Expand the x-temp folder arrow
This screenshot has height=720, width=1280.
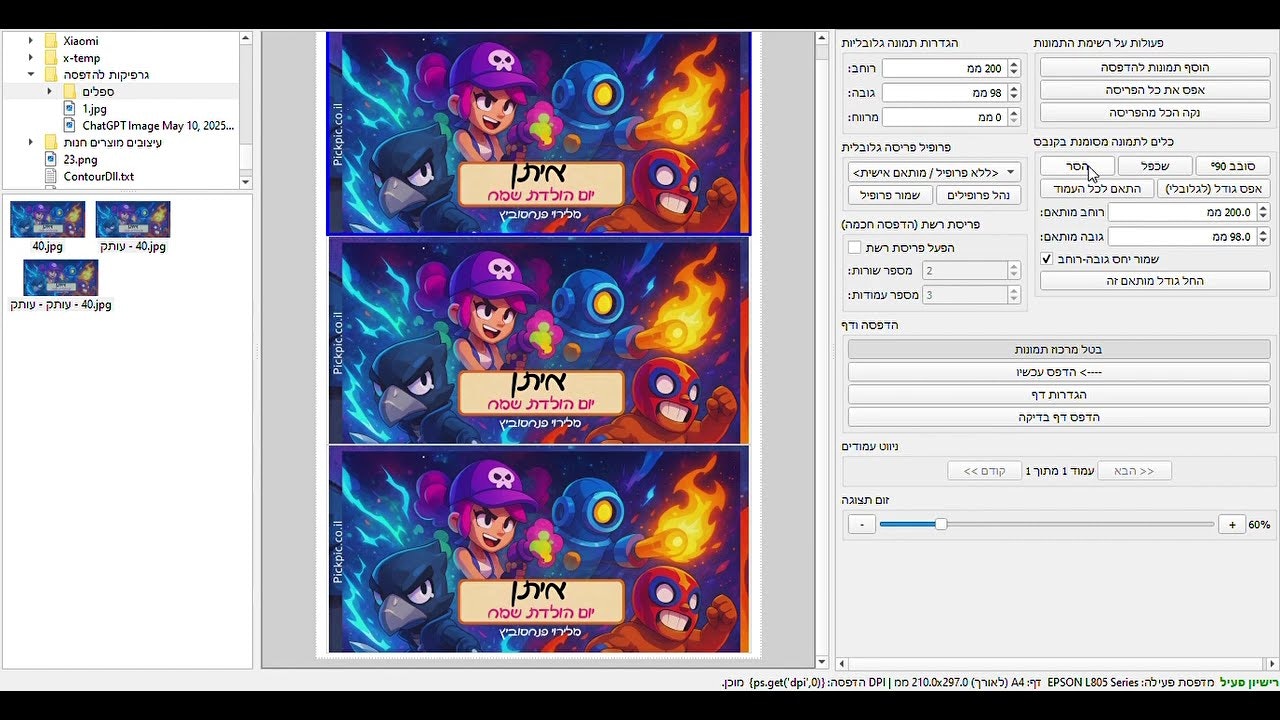click(x=30, y=58)
